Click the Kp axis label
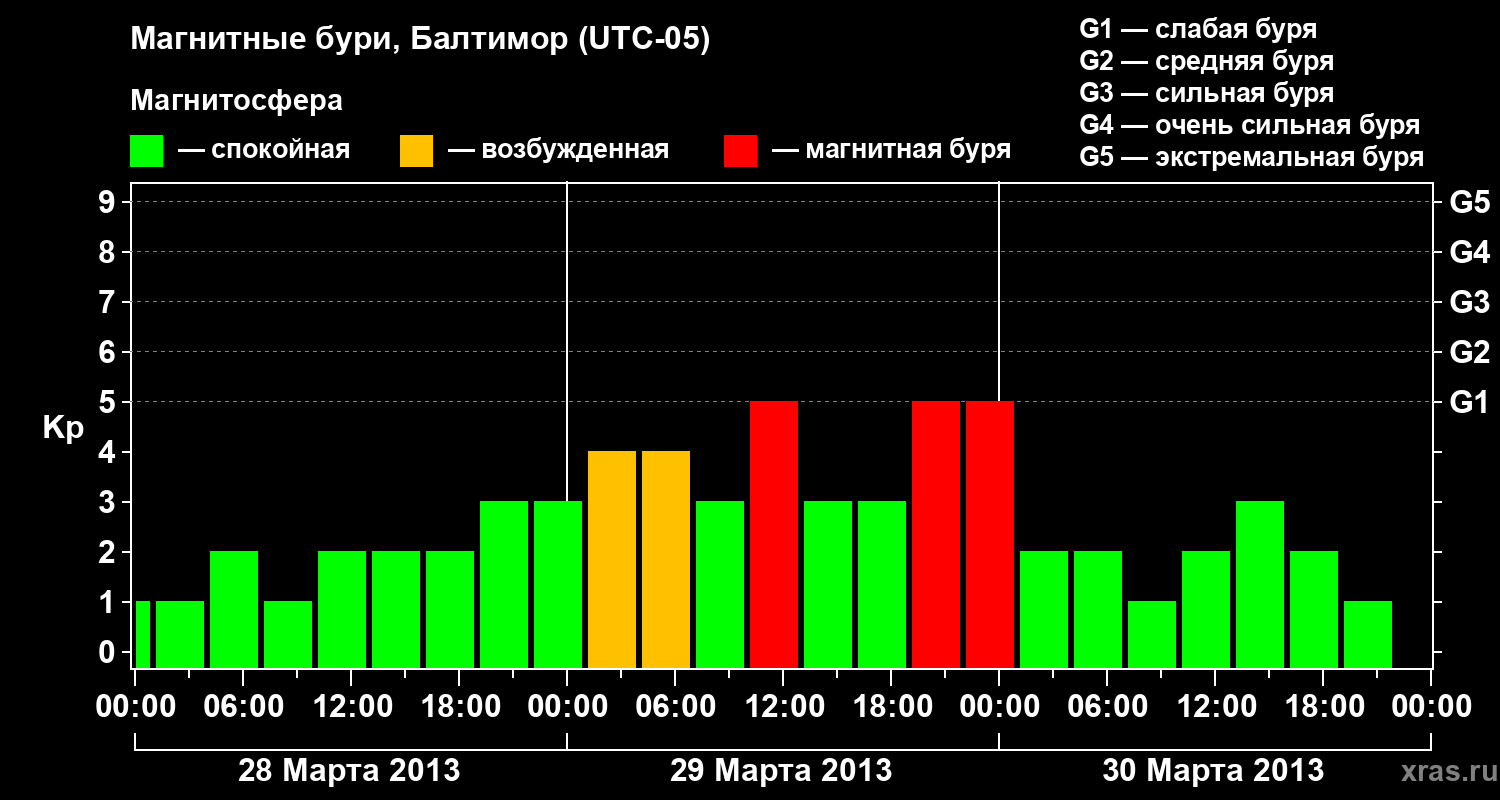The width and height of the screenshot is (1500, 800). (63, 427)
